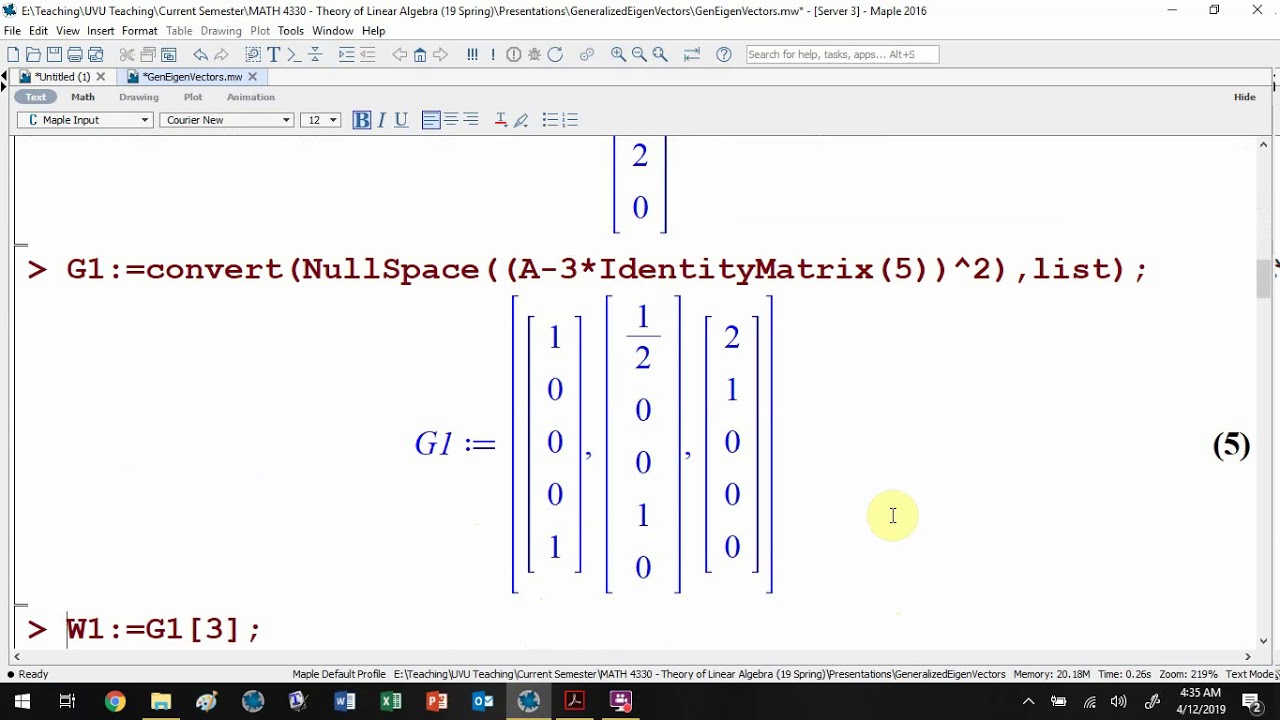Indent the section using the indent icon
Viewport: 1280px width, 720px height.
coord(346,54)
